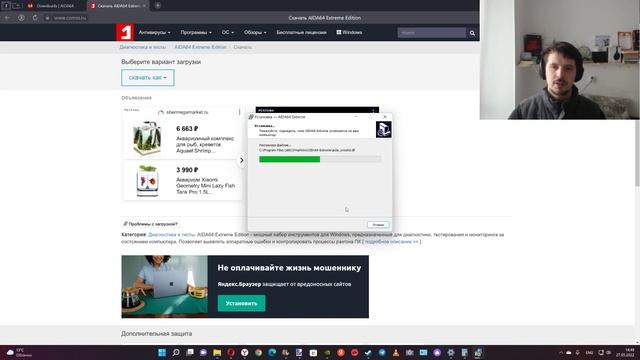Image resolution: width=640 pixels, height=360 pixels.
Task: Launch Google Chrome from the taskbar
Action: click(x=258, y=352)
